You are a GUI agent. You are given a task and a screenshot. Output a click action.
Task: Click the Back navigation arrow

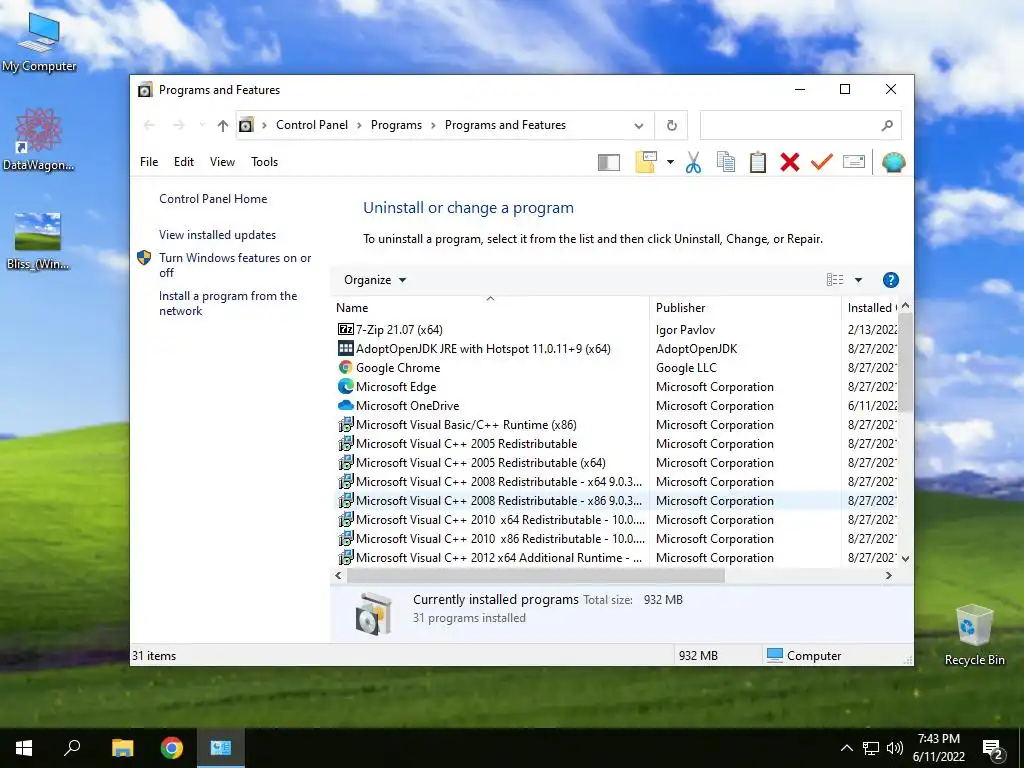pyautogui.click(x=149, y=125)
